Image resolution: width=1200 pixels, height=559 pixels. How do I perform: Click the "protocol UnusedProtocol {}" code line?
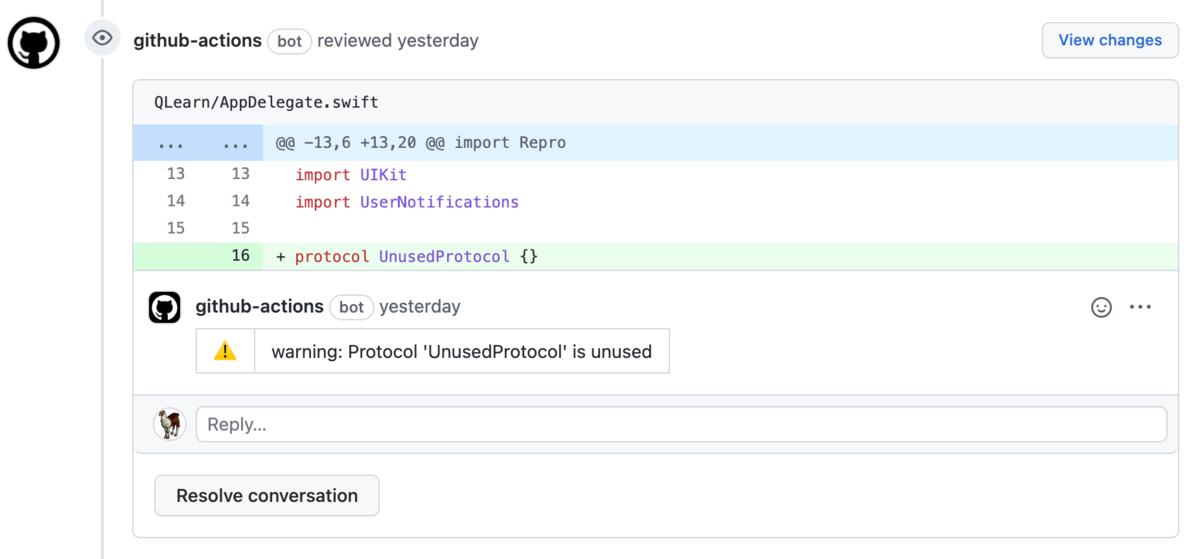(x=416, y=257)
